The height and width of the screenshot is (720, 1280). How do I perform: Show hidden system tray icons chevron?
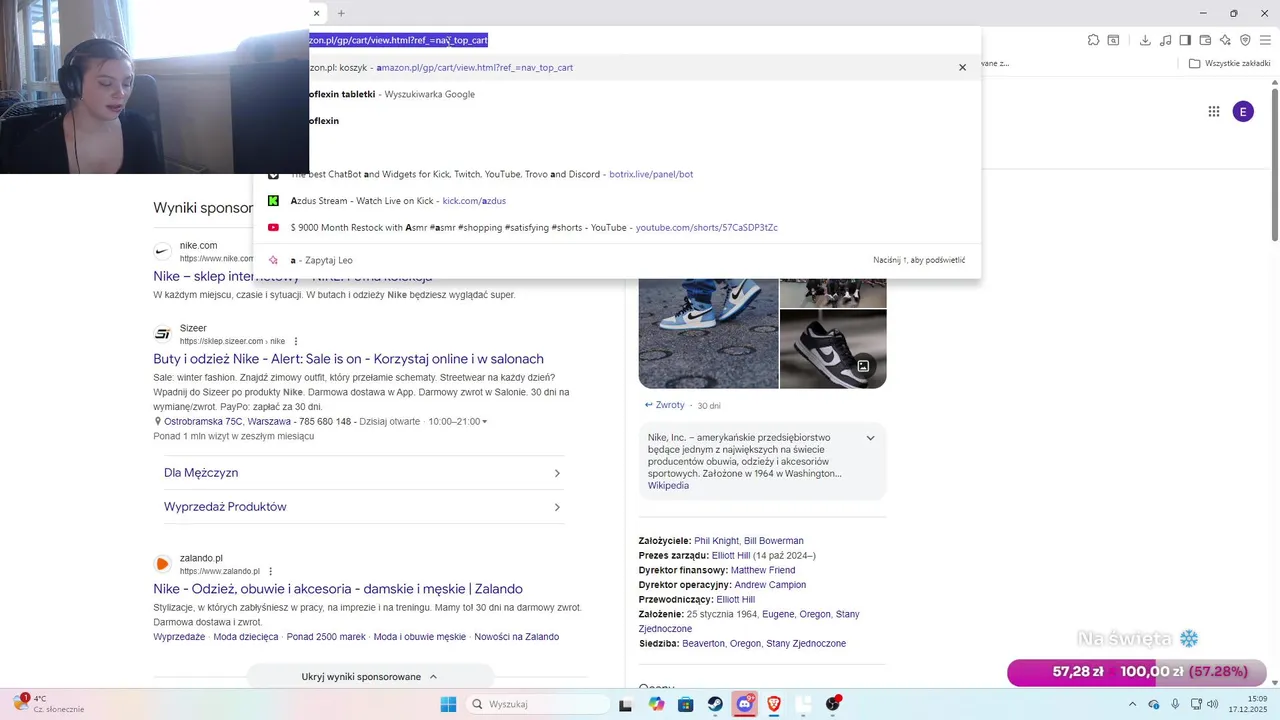(1134, 704)
